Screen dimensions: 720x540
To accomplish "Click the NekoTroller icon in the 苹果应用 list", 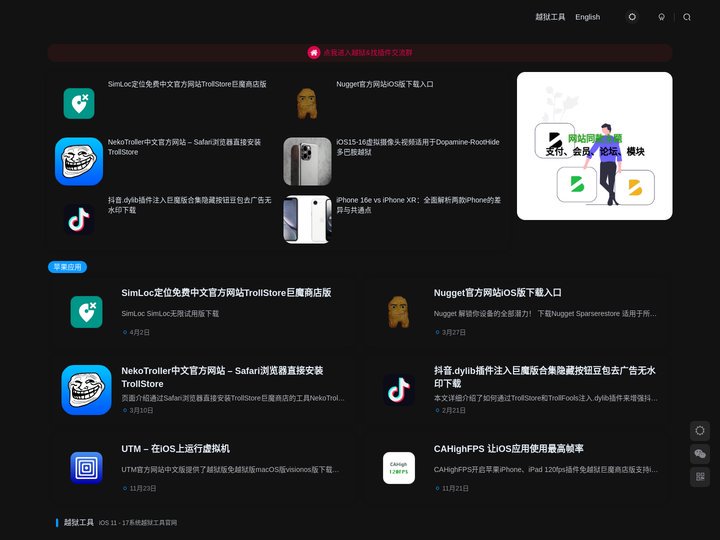I will click(x=86, y=390).
